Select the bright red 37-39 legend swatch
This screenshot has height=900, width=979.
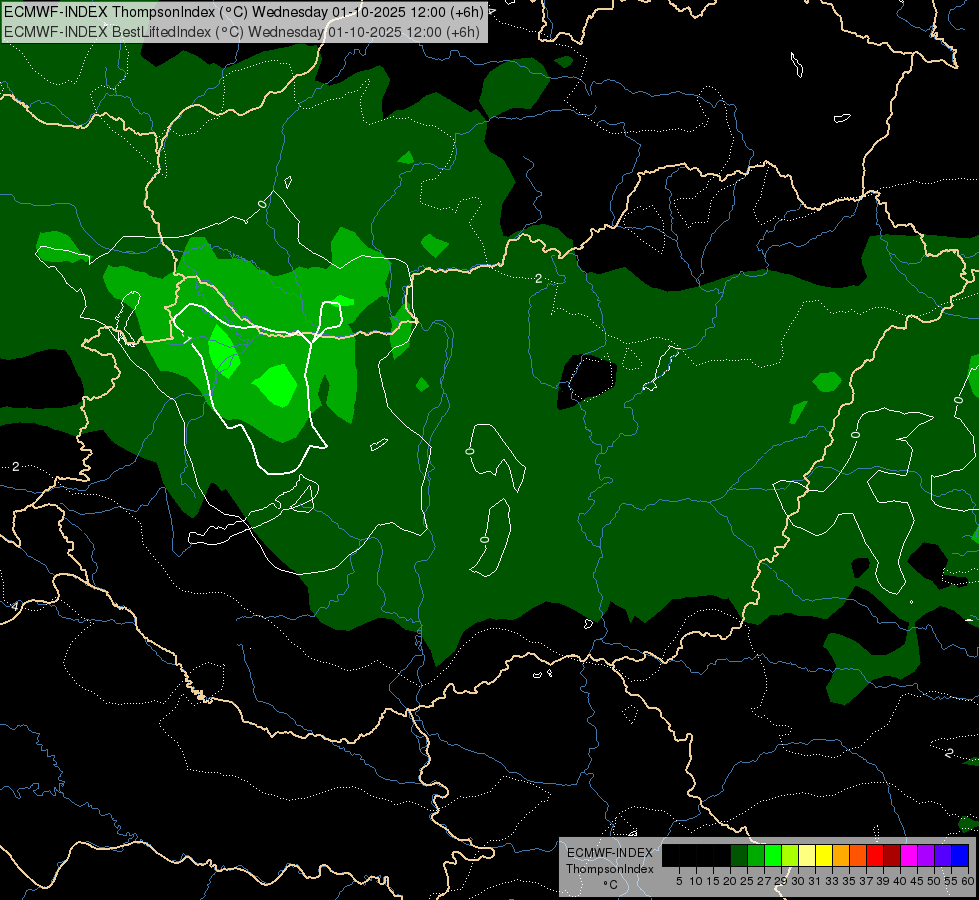coord(875,855)
